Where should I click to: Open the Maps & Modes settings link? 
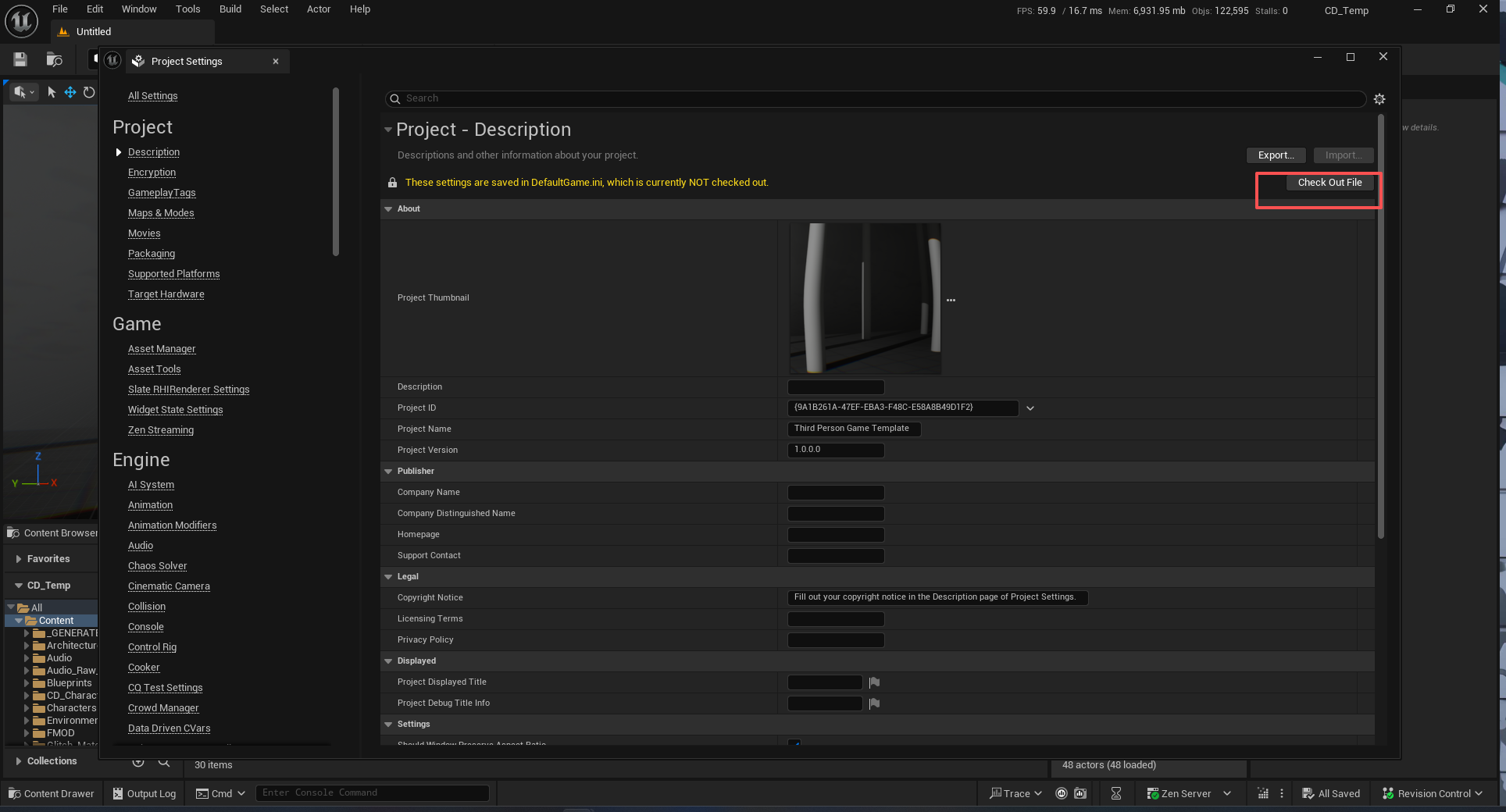[x=161, y=212]
